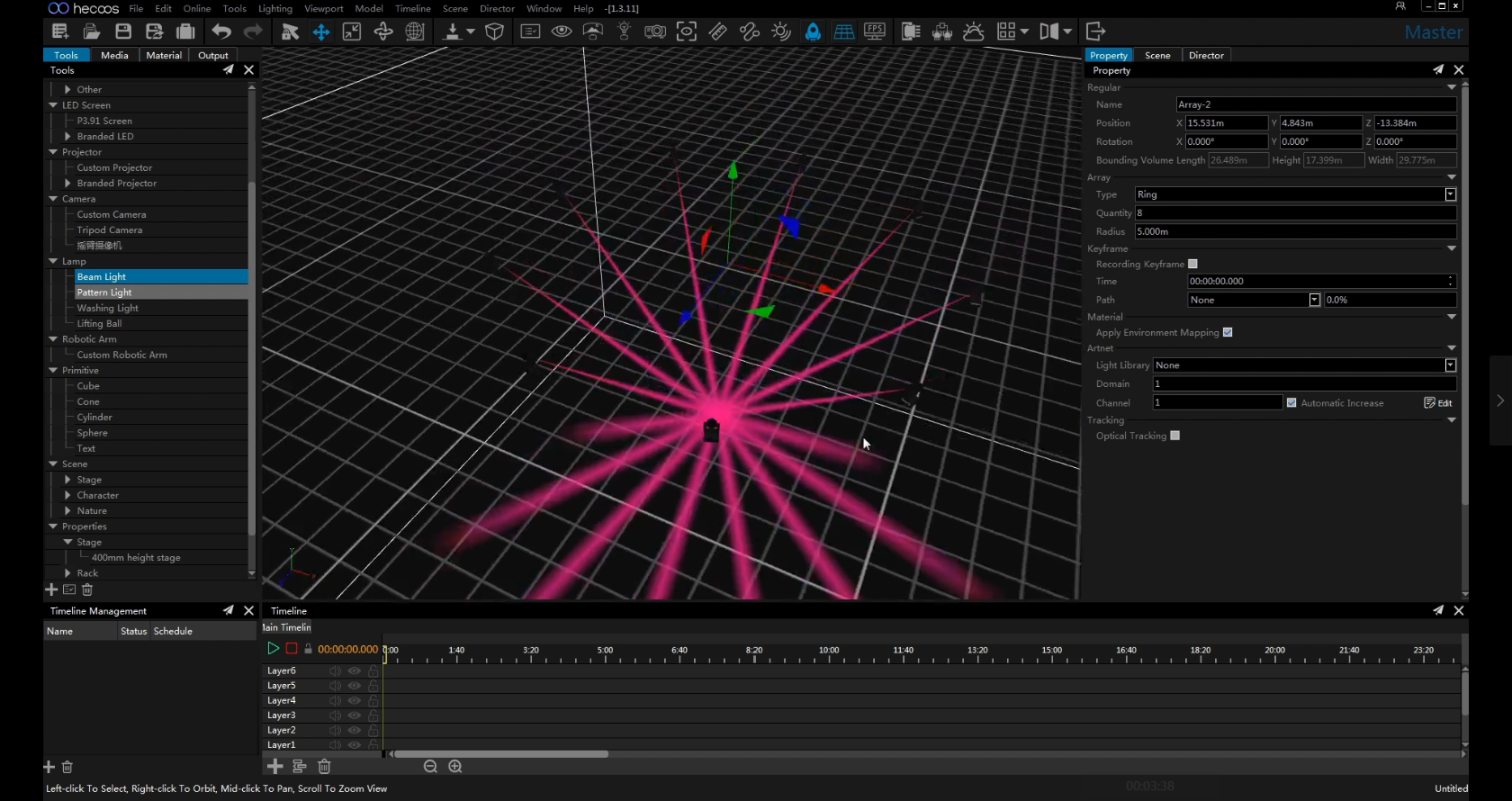Click the sun and cloud environment icon
This screenshot has width=1512, height=801.
(x=974, y=31)
